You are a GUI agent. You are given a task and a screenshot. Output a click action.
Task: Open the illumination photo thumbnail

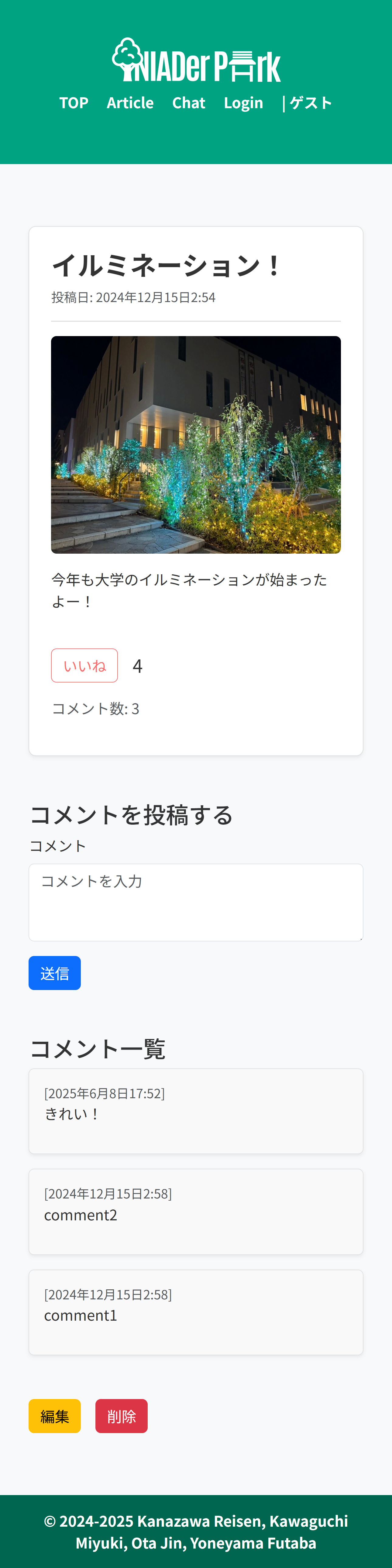[196, 444]
